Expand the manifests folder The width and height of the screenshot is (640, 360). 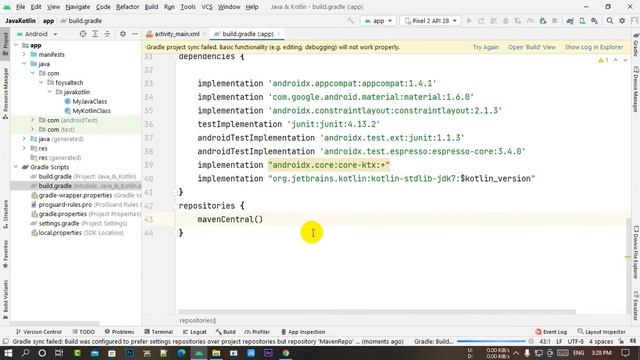pyautogui.click(x=24, y=54)
